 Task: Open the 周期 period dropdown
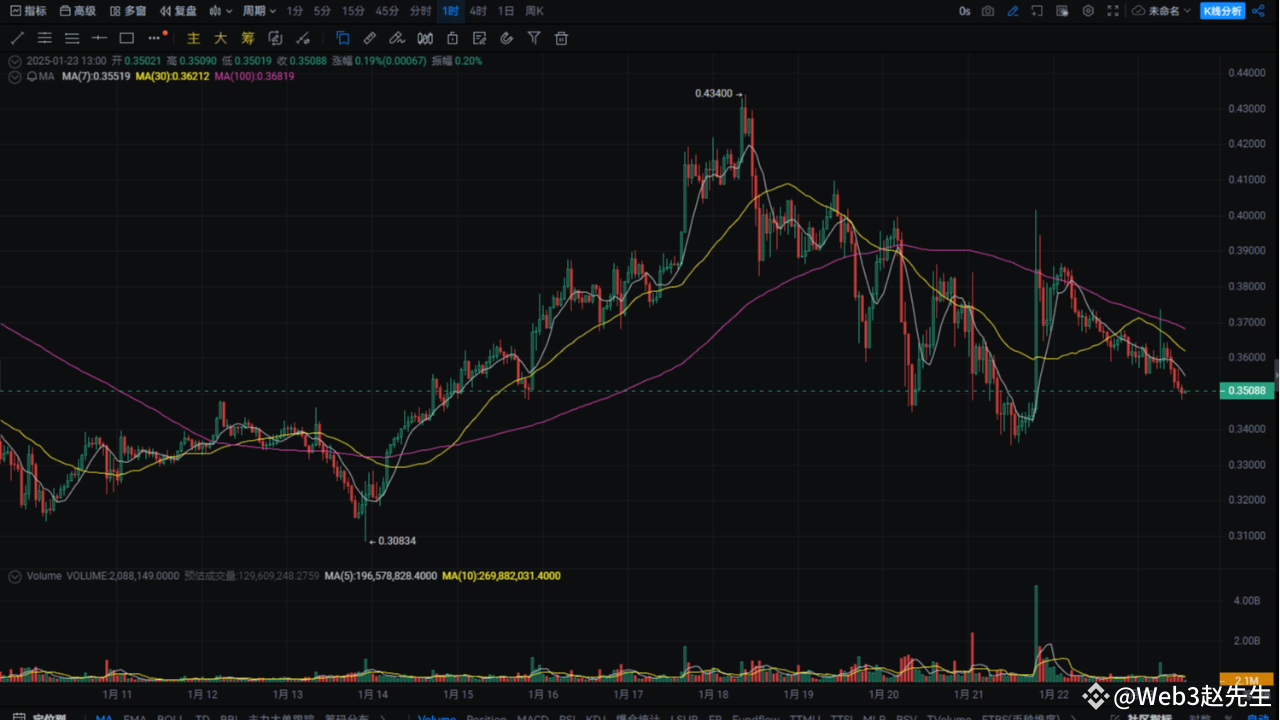pyautogui.click(x=258, y=11)
